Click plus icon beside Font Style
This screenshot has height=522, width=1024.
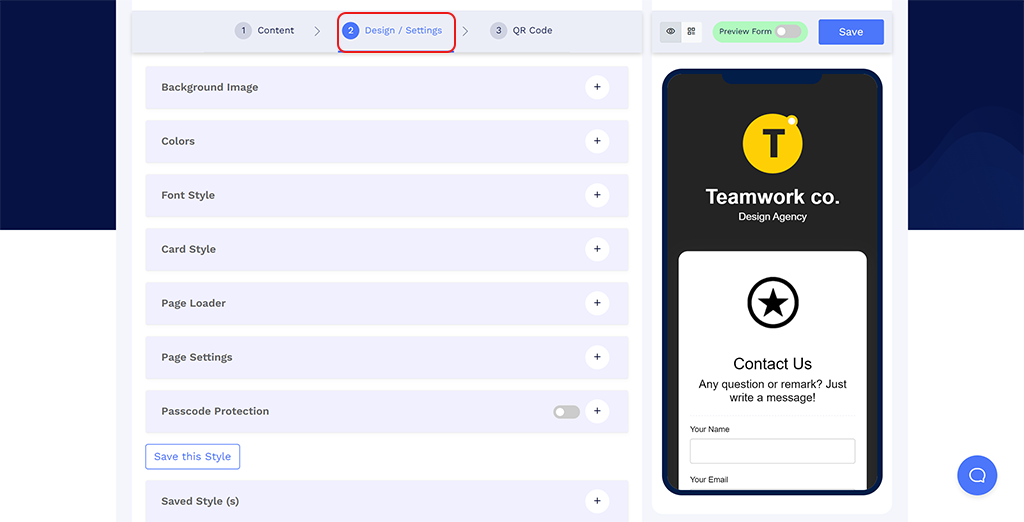(597, 196)
